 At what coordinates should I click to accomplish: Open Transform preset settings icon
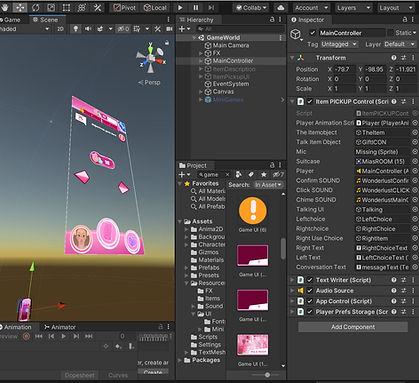[x=404, y=58]
